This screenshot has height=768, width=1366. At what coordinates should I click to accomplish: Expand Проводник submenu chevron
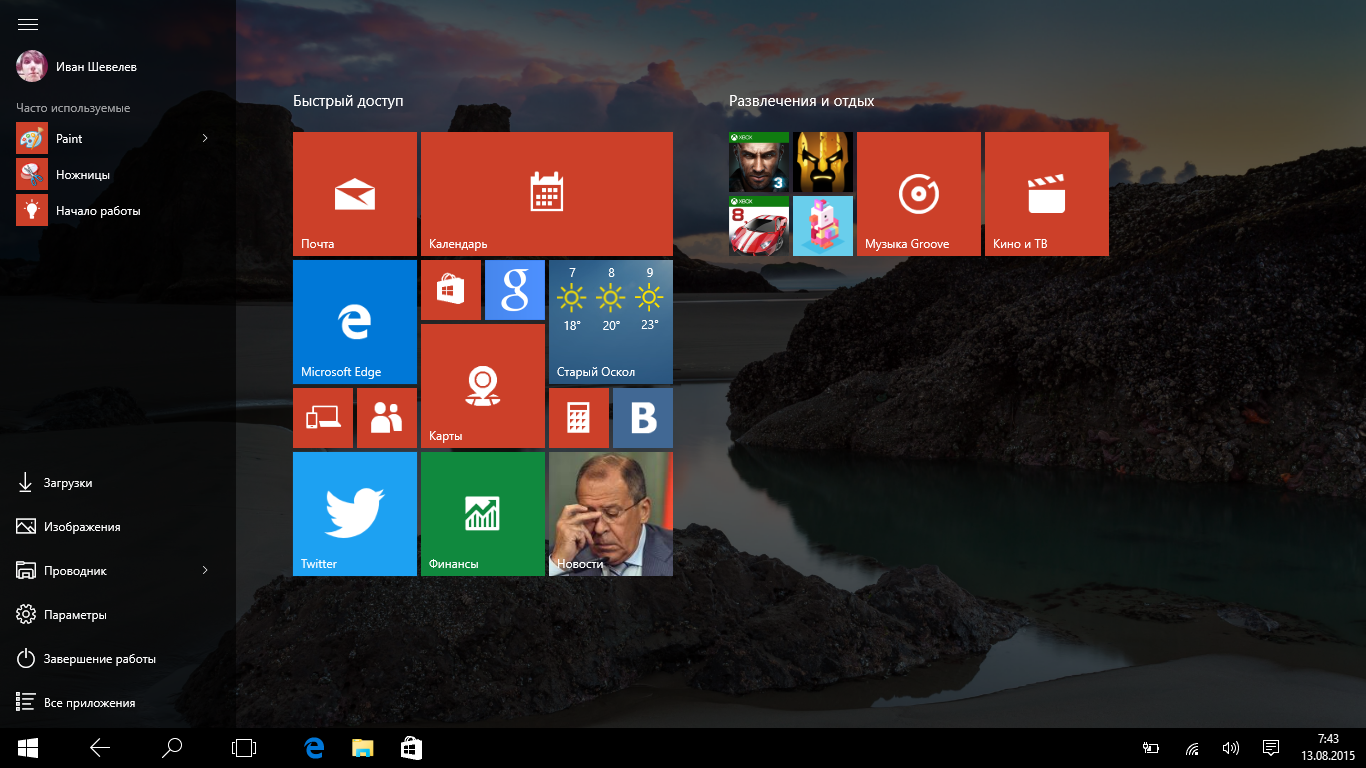click(x=205, y=570)
